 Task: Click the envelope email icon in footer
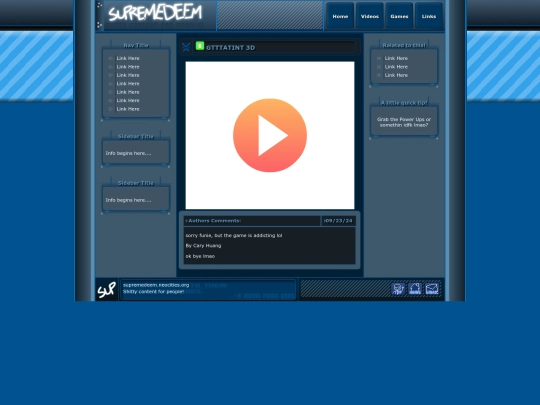[432, 289]
